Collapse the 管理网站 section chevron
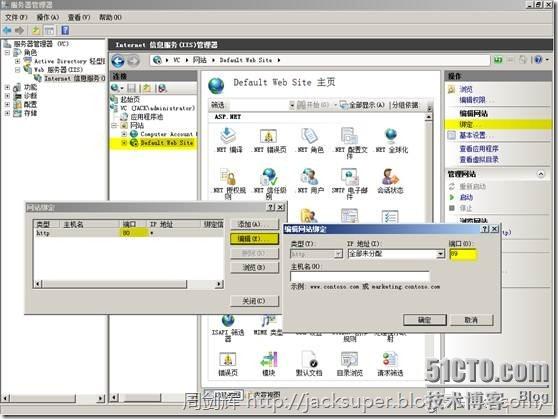Viewport: 558px width, 419px height. [x=541, y=174]
